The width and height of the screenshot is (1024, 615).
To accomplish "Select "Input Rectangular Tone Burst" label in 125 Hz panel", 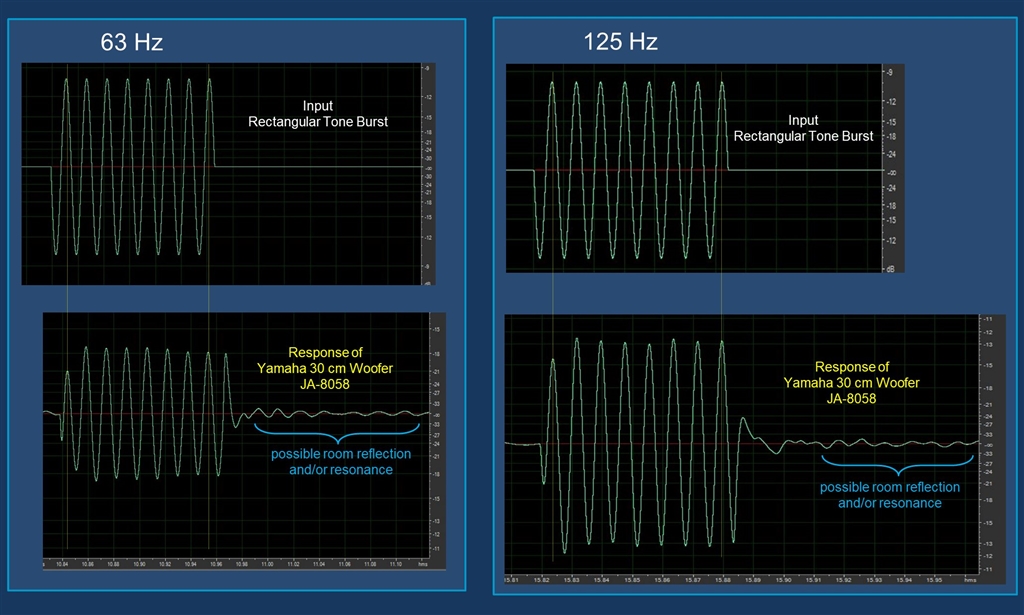I will pyautogui.click(x=803, y=128).
